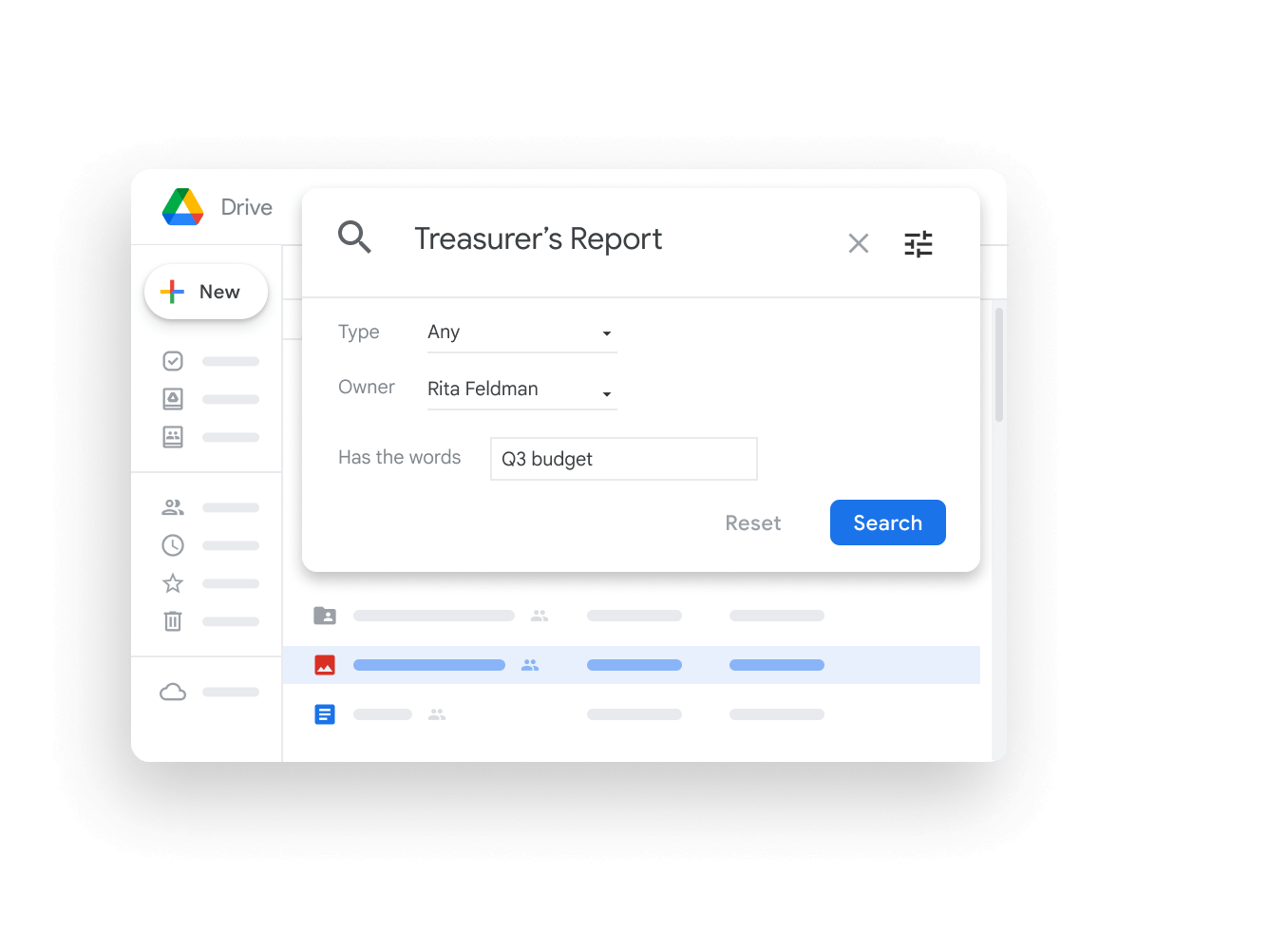This screenshot has width=1288, height=950.
Task: Click the Drive title text
Action: (247, 207)
